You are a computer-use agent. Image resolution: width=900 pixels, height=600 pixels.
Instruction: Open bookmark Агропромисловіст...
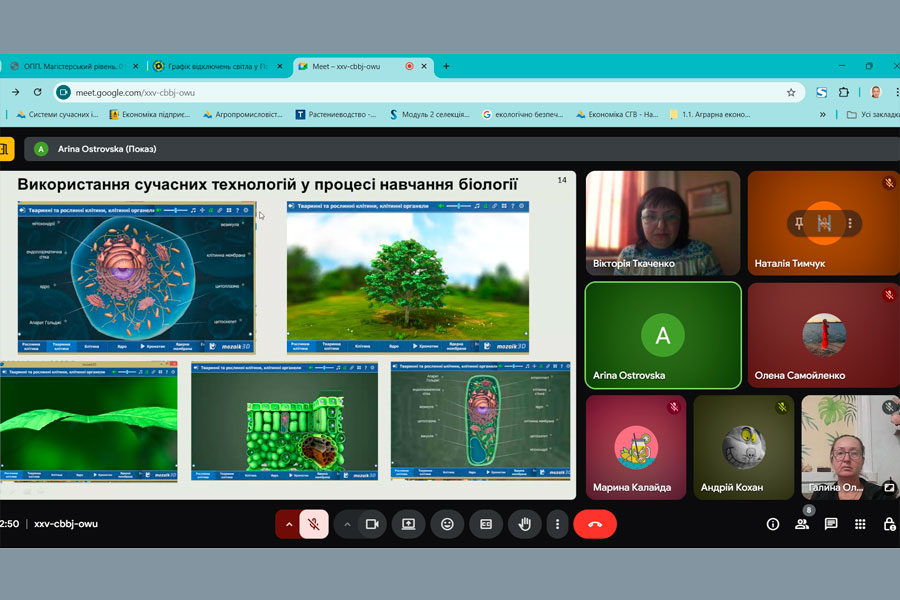coord(242,115)
